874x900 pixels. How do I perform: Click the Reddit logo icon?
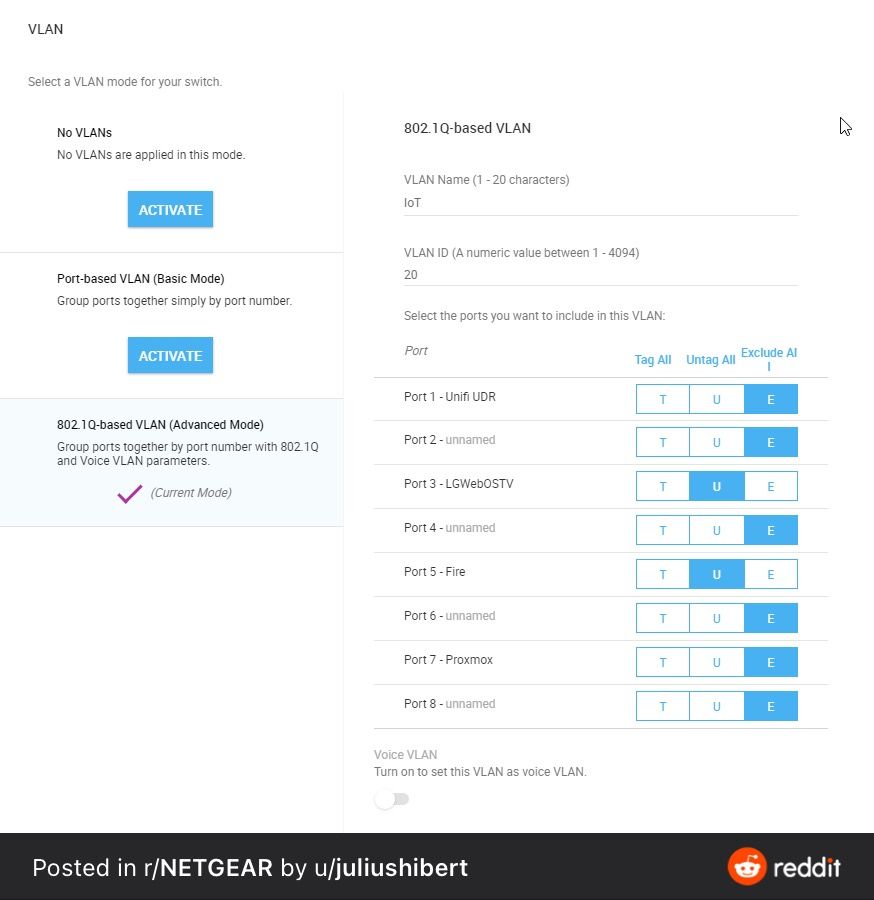(746, 867)
